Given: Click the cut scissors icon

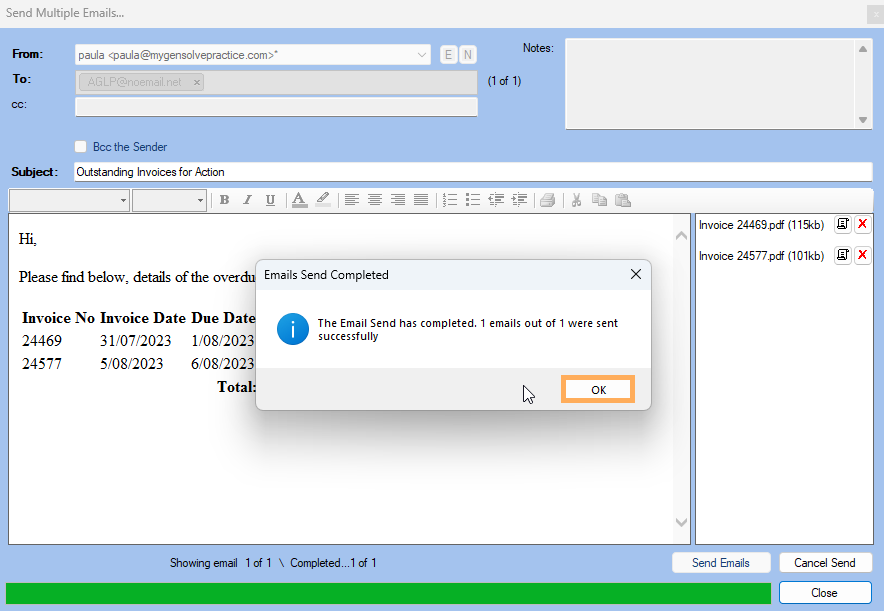Looking at the screenshot, I should (x=577, y=200).
